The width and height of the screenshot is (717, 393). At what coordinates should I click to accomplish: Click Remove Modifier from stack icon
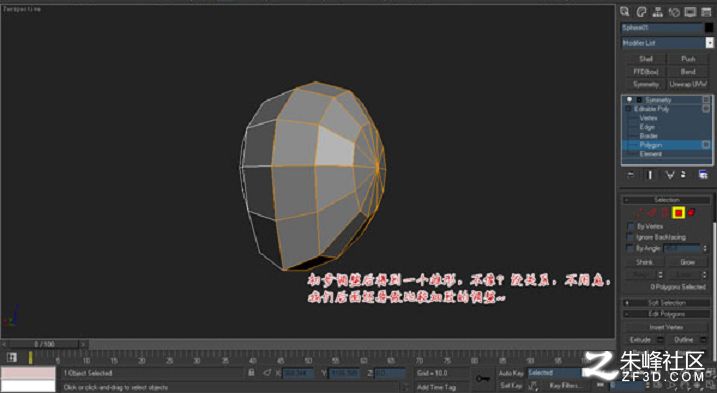tap(683, 175)
